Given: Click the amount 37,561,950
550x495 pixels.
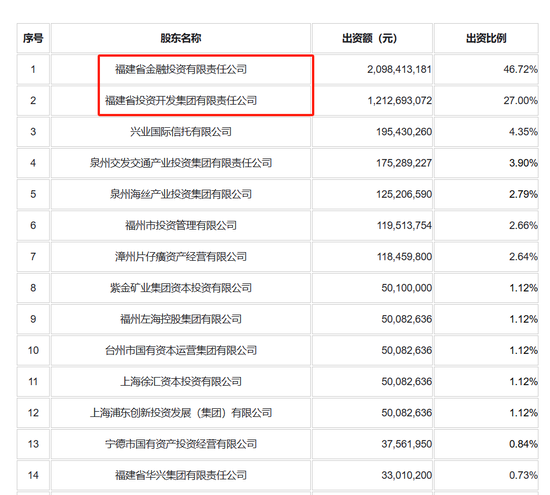Looking at the screenshot, I should 407,444.
